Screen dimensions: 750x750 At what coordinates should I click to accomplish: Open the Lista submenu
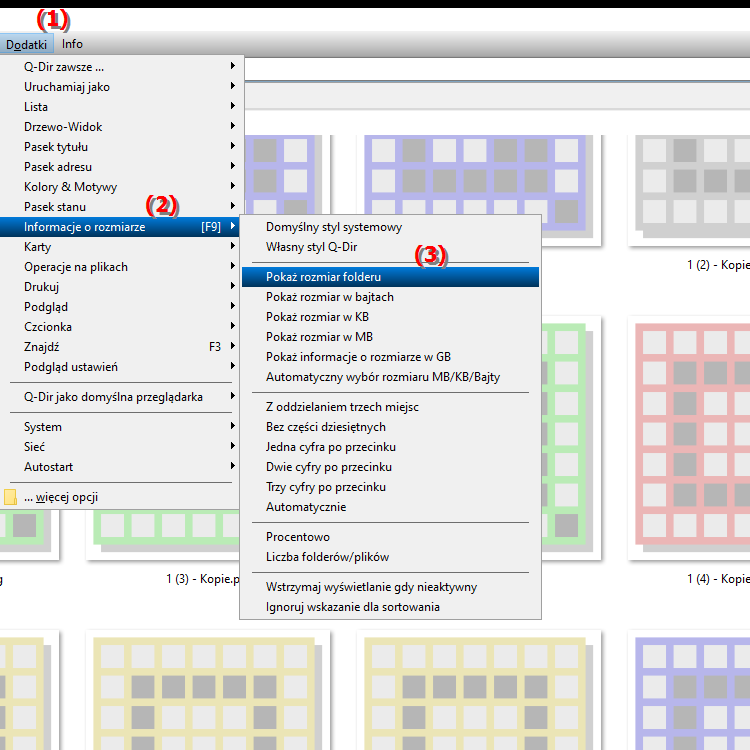pyautogui.click(x=122, y=107)
